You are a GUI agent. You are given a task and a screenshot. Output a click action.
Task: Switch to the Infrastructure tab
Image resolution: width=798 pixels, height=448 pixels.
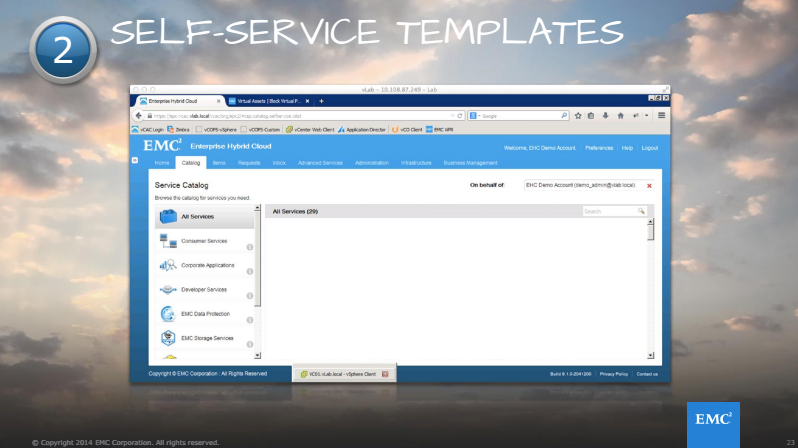pos(416,163)
